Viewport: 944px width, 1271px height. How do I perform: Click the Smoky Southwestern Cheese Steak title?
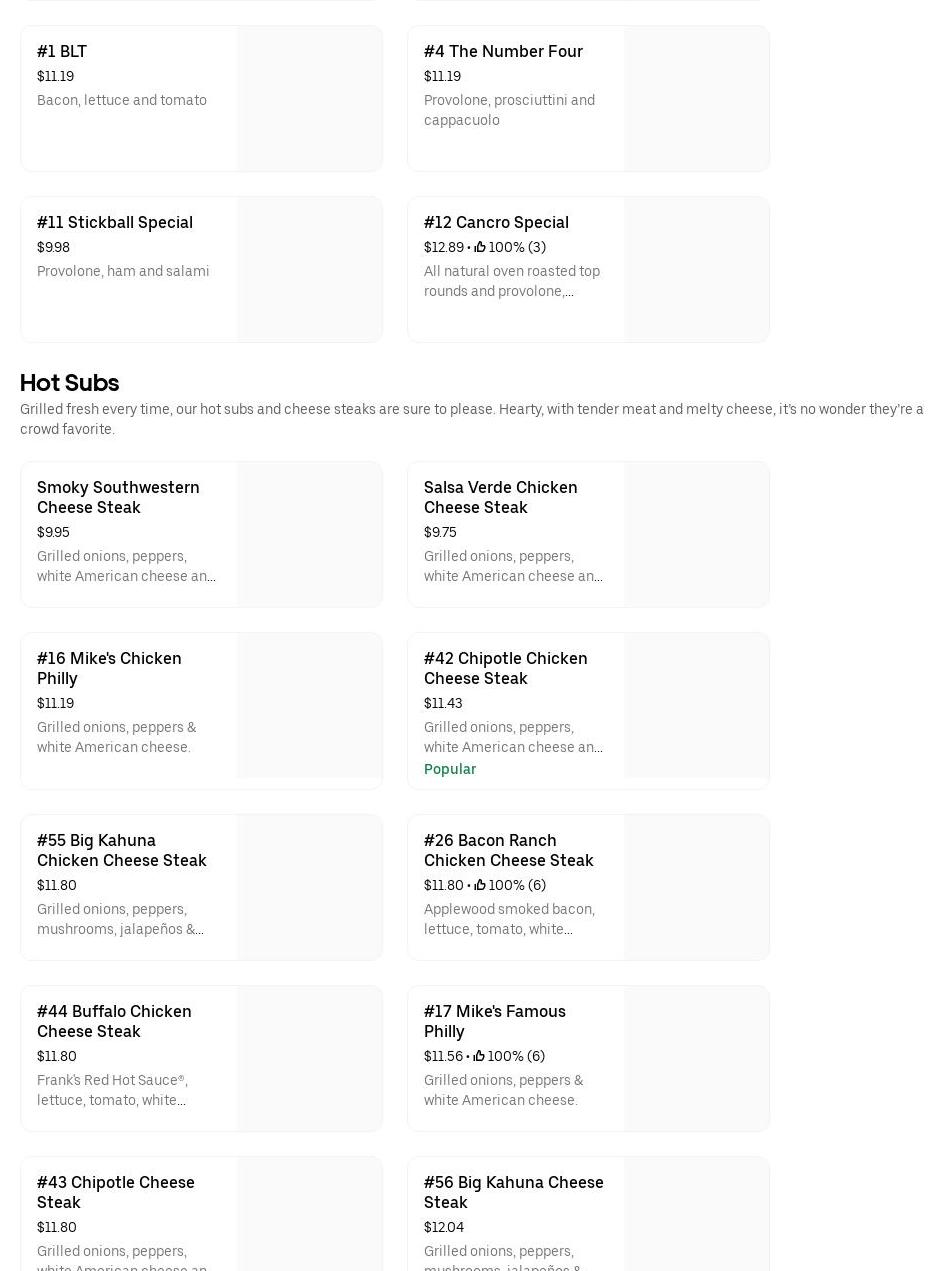[118, 497]
